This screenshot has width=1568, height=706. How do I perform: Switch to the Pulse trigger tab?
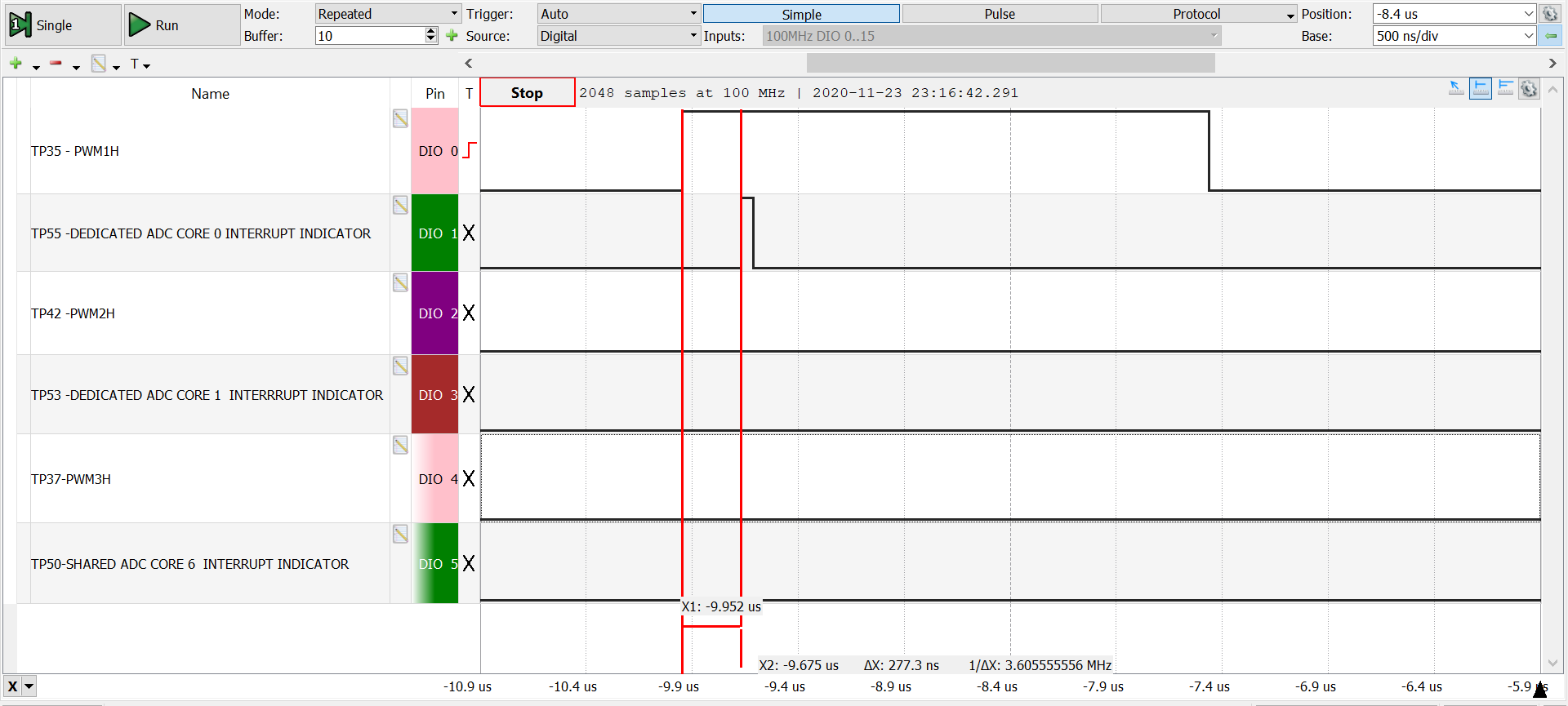coord(999,14)
